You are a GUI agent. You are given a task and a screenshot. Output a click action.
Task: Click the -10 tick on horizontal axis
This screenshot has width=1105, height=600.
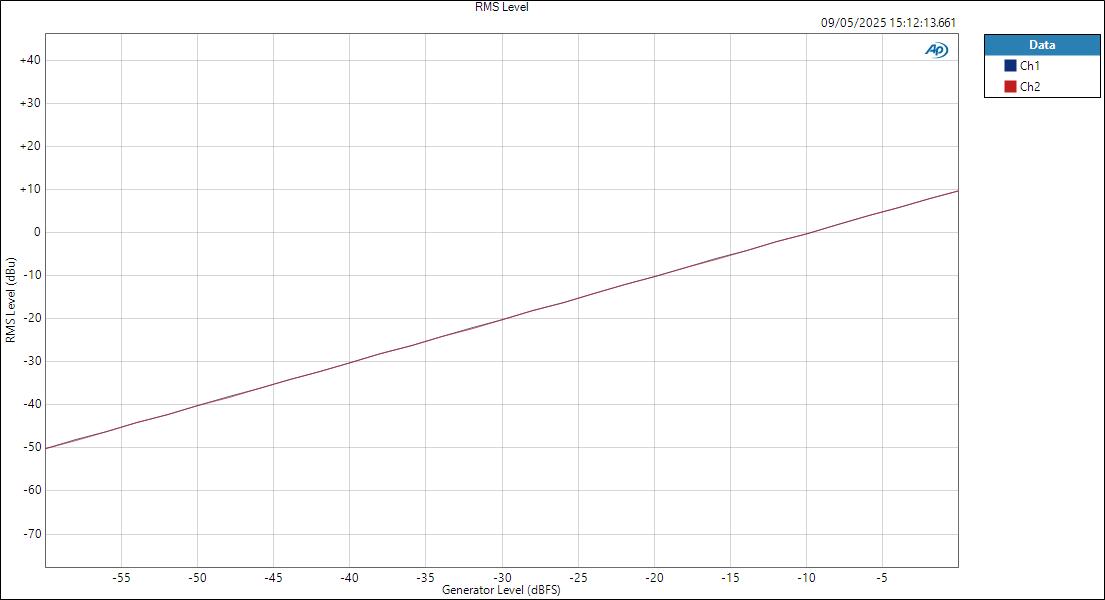click(806, 578)
